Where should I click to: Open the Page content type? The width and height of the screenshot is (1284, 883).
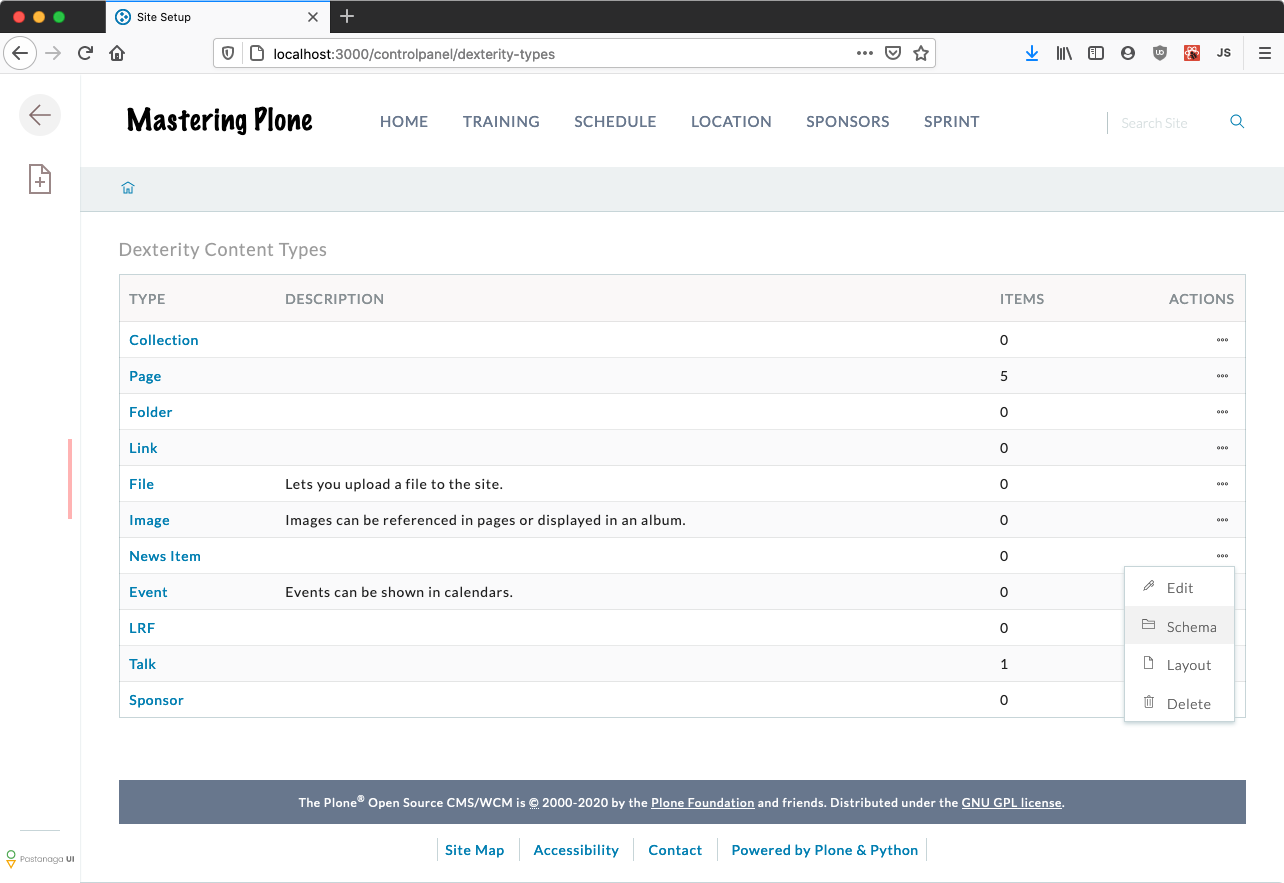[x=145, y=376]
